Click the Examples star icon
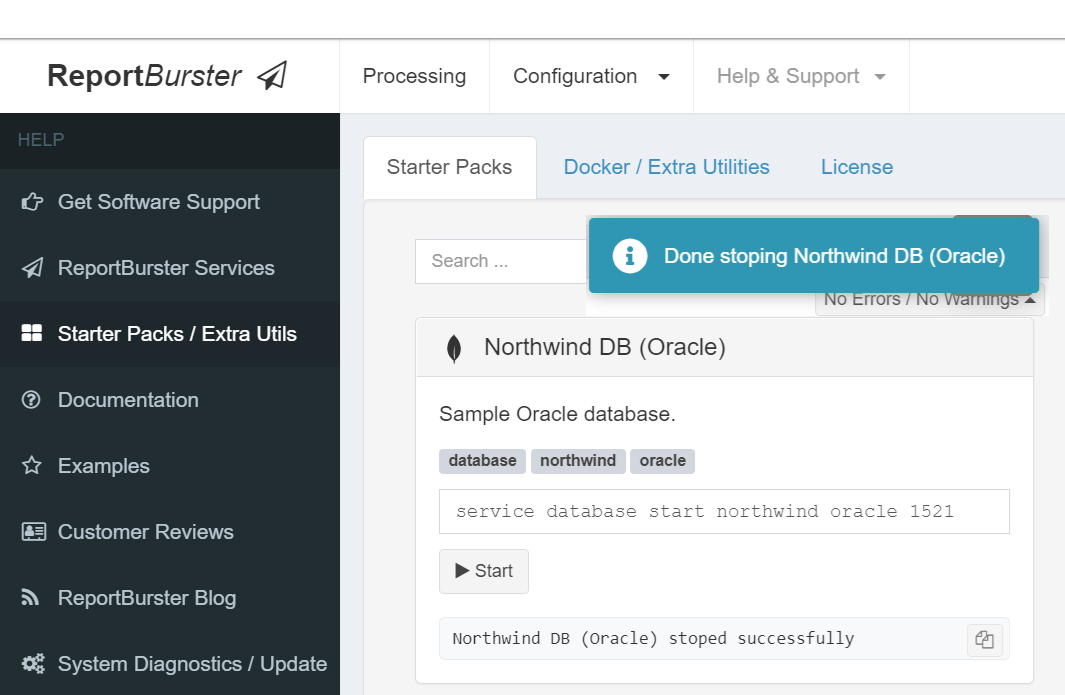This screenshot has height=695, width=1065. click(x=31, y=465)
